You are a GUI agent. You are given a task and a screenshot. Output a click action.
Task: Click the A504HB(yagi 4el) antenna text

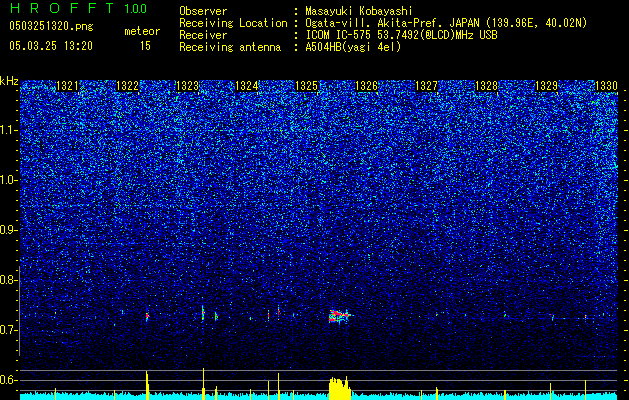tap(353, 47)
